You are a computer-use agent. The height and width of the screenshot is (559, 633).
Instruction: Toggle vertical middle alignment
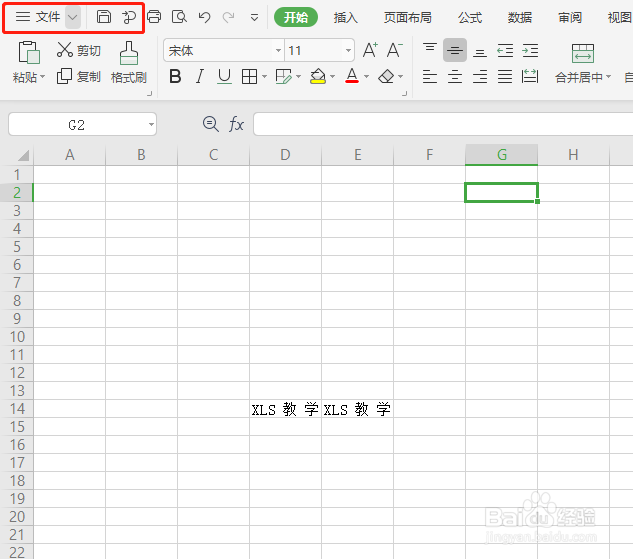tap(455, 50)
